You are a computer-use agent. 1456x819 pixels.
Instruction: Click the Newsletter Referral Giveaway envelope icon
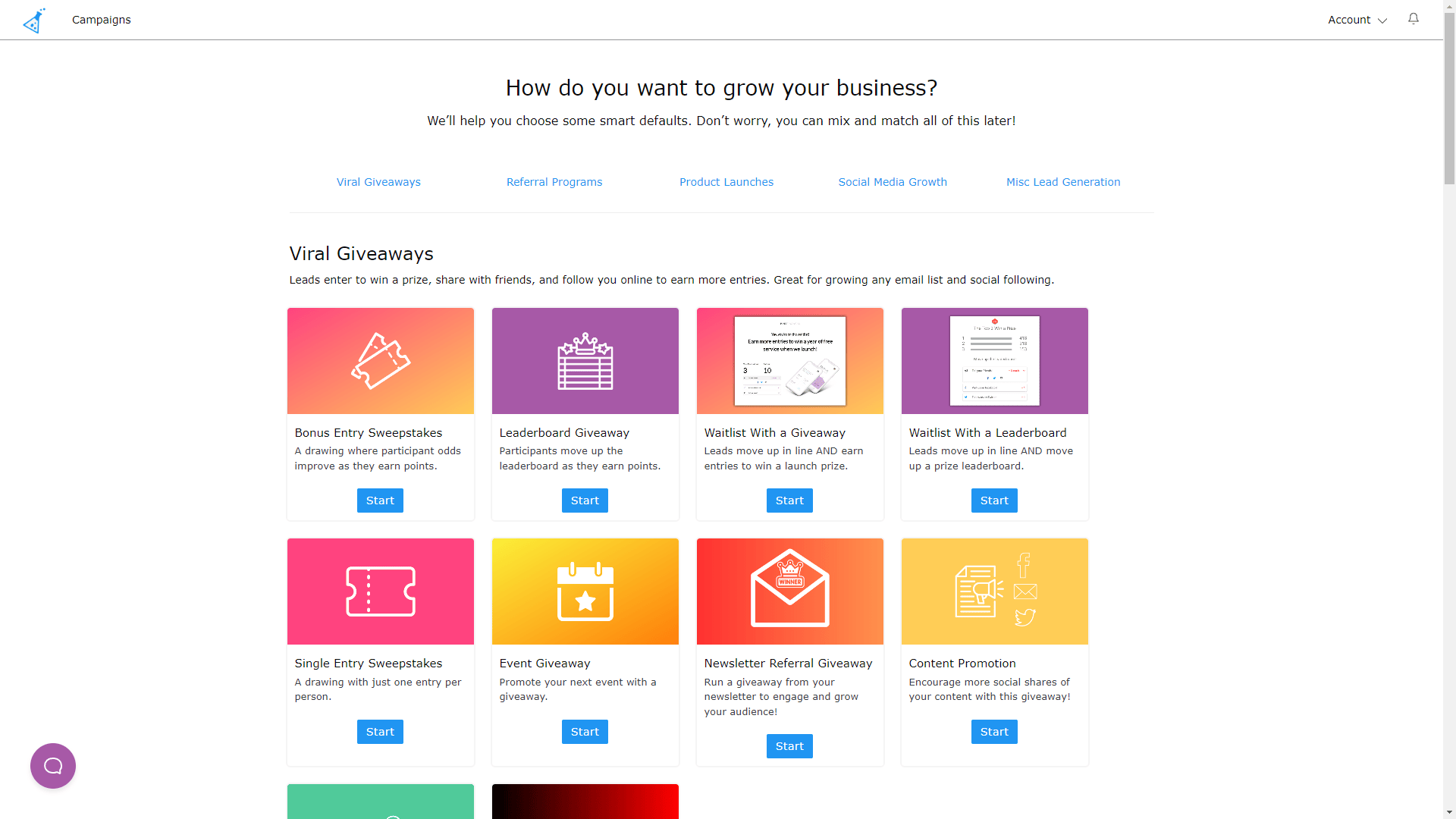(x=789, y=591)
